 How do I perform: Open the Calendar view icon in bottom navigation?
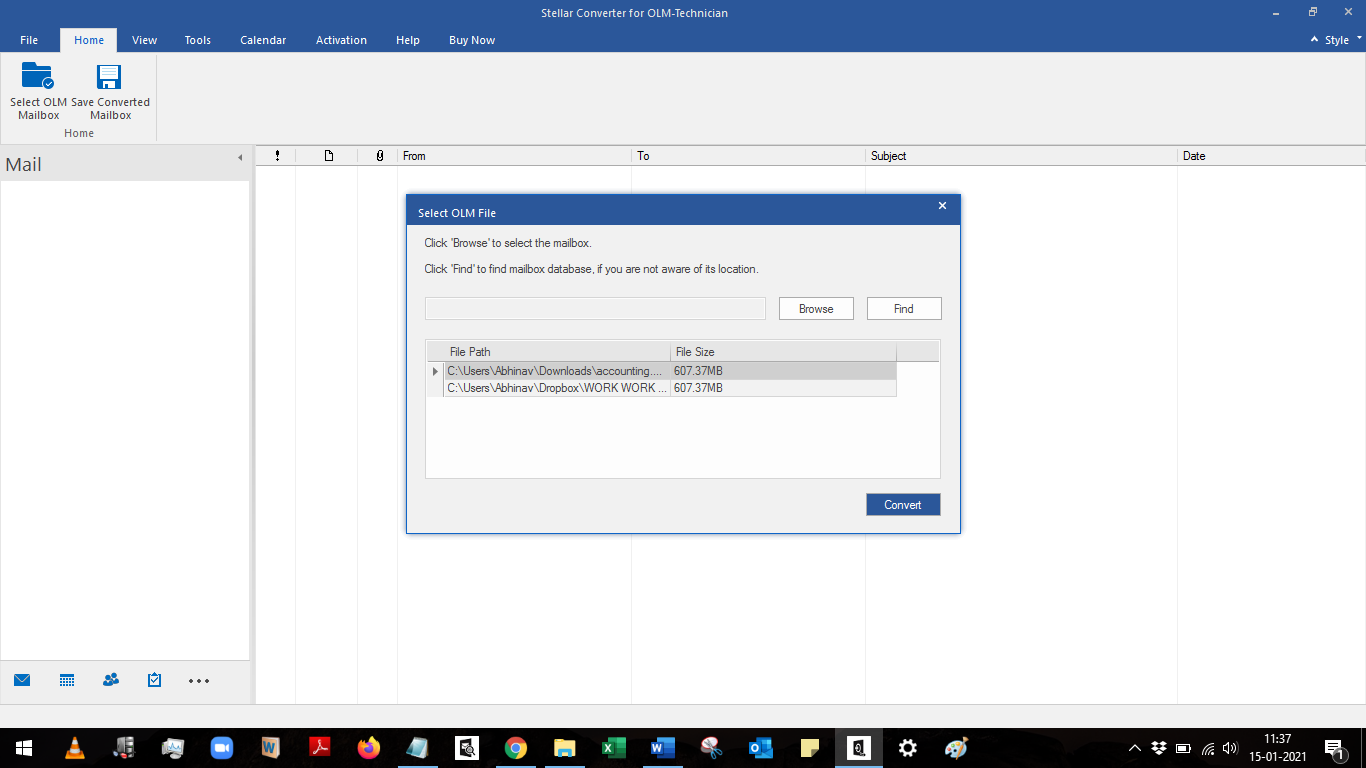click(67, 680)
